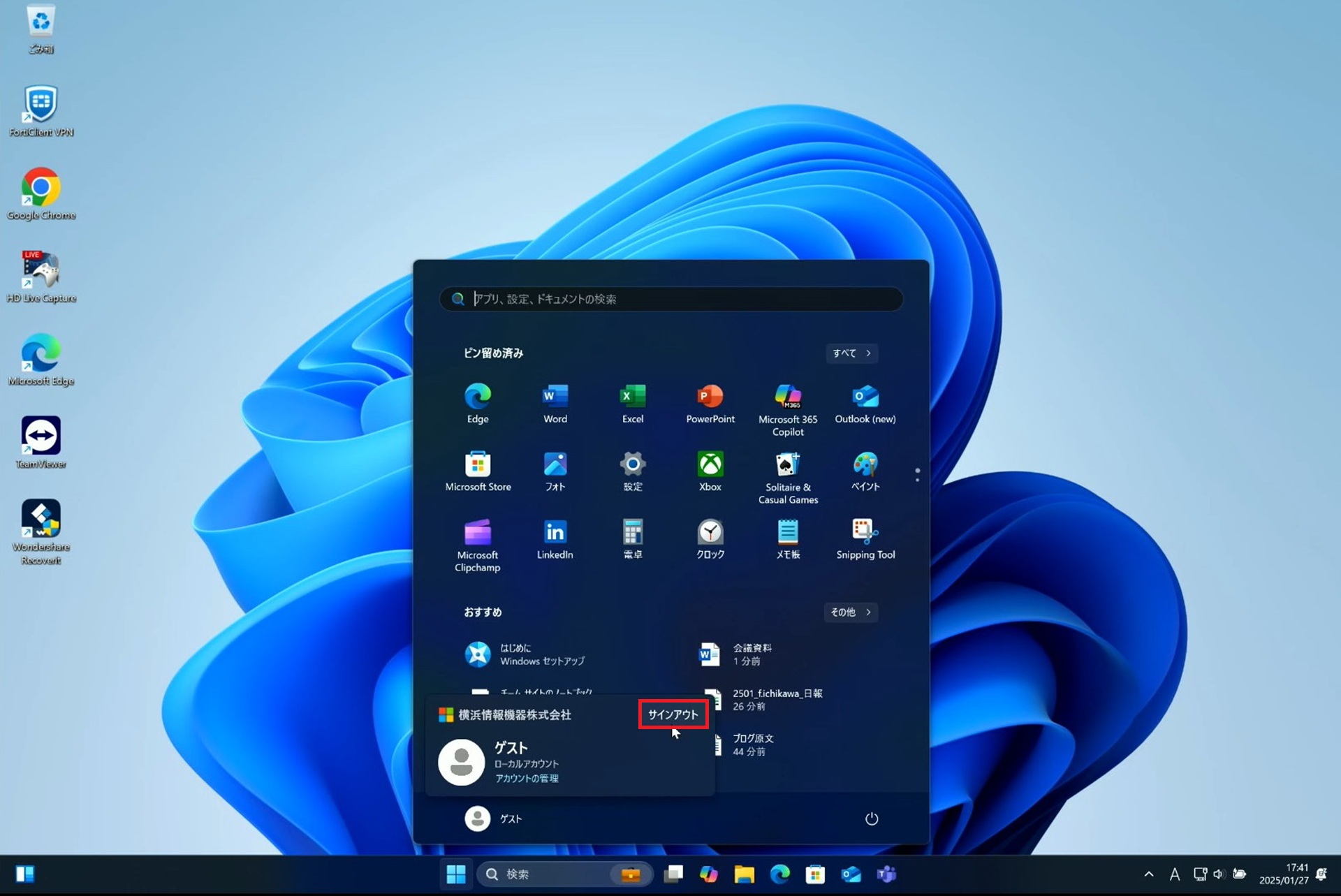Viewport: 1341px width, 896px height.
Task: Open Microsoft Store in pinned grid
Action: [x=478, y=471]
